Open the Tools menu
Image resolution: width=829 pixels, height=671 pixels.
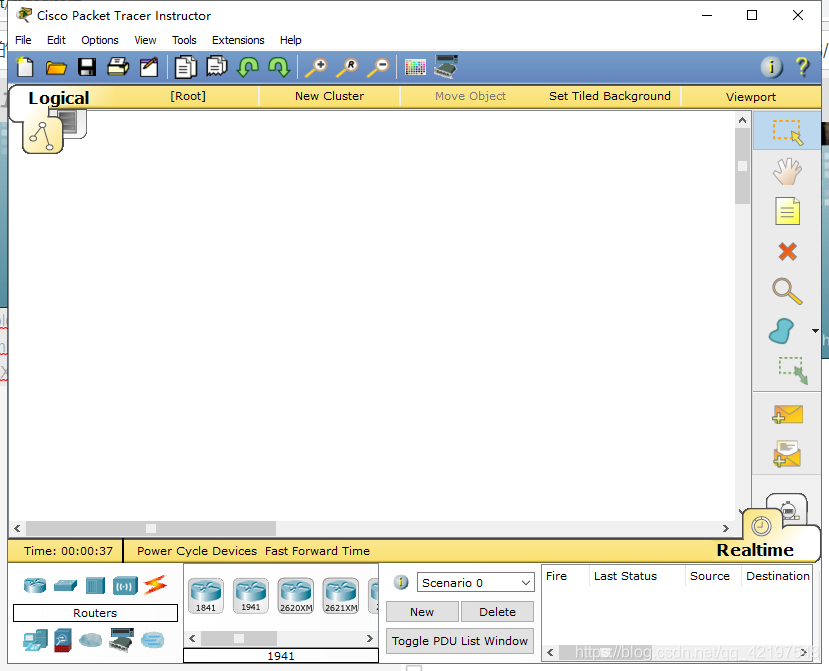(184, 40)
